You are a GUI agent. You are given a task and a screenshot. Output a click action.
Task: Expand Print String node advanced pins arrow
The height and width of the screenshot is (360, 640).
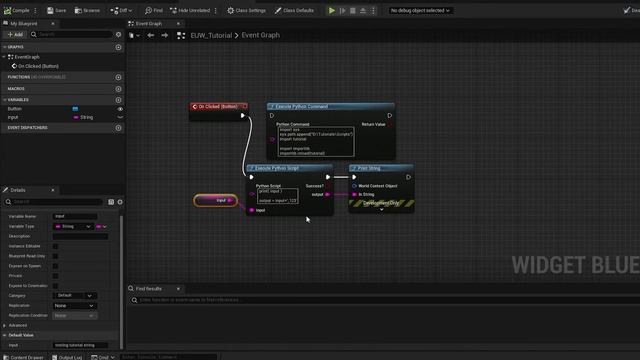pyautogui.click(x=382, y=209)
